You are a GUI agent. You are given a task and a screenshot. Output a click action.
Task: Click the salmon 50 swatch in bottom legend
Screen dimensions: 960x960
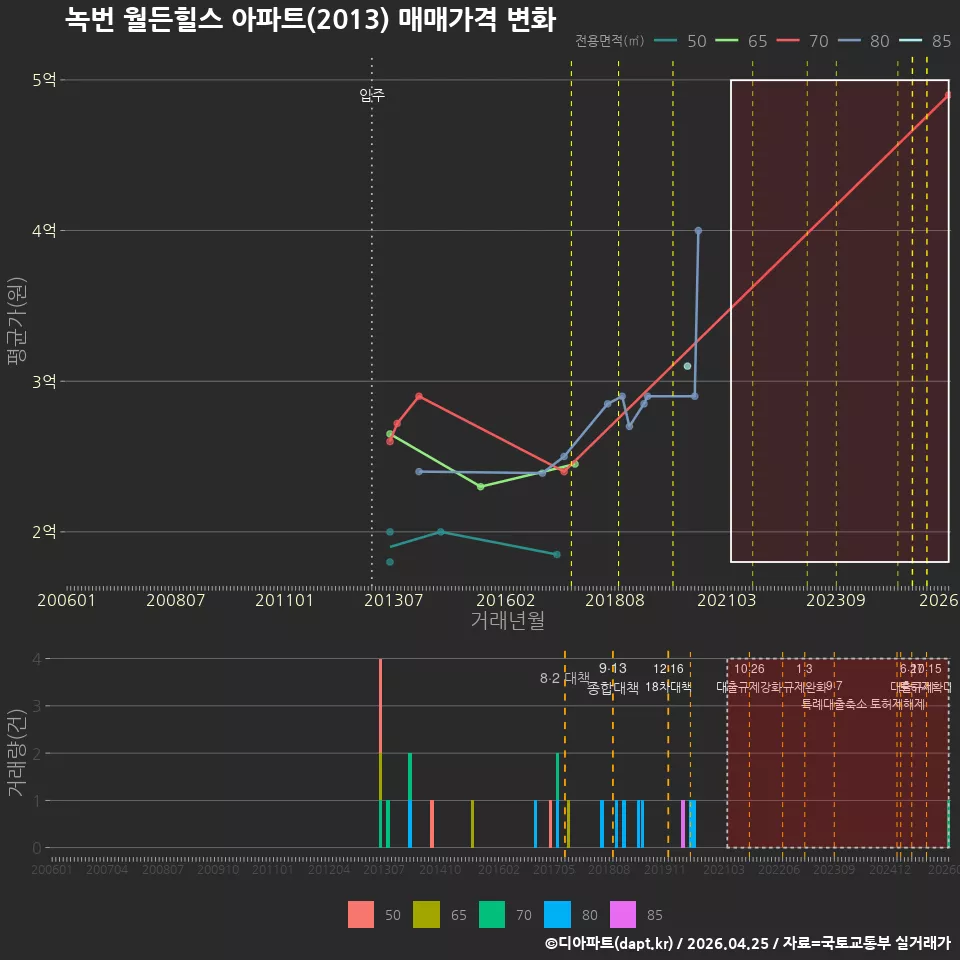pyautogui.click(x=361, y=915)
